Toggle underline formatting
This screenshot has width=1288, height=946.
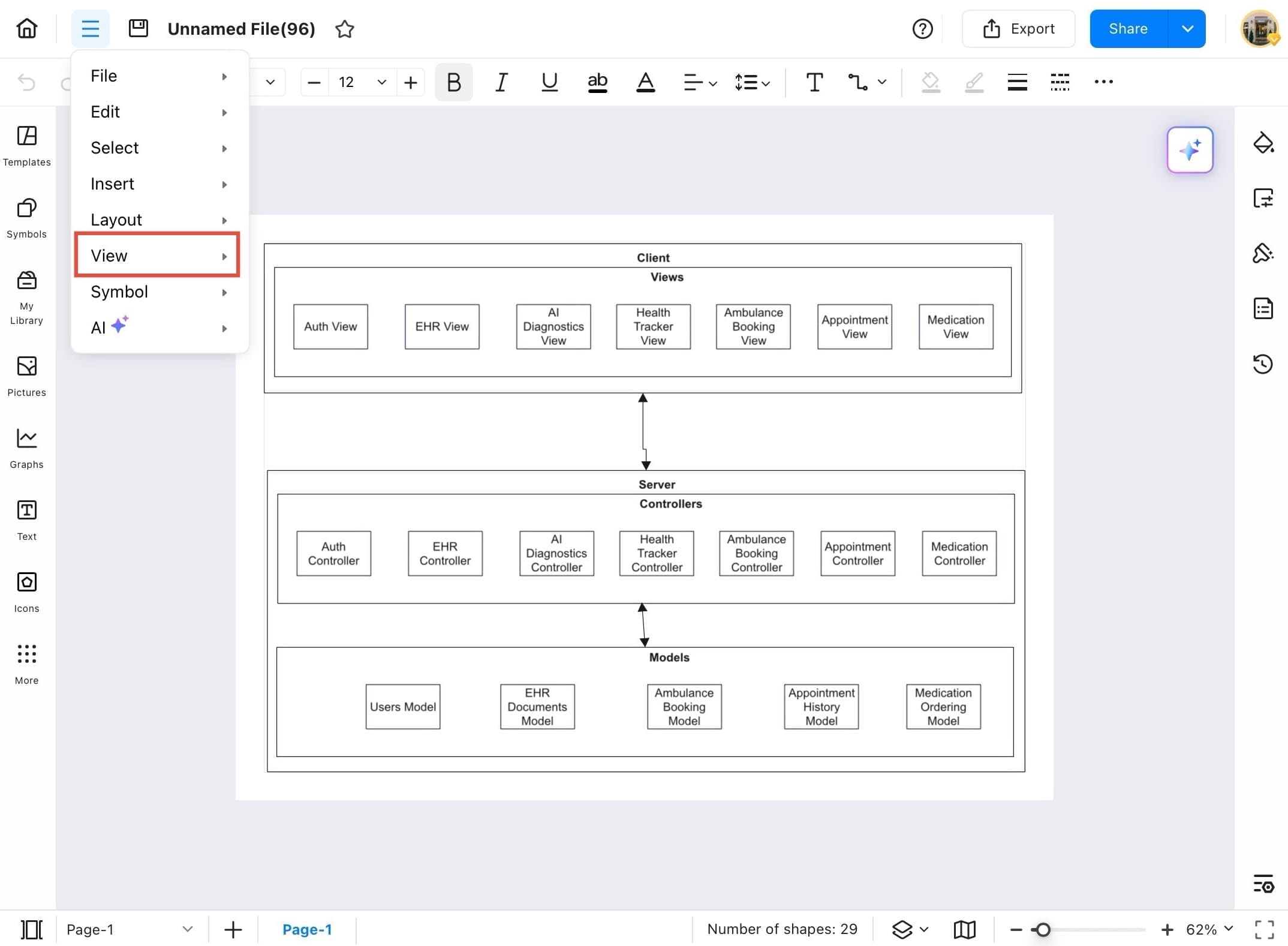tap(549, 82)
